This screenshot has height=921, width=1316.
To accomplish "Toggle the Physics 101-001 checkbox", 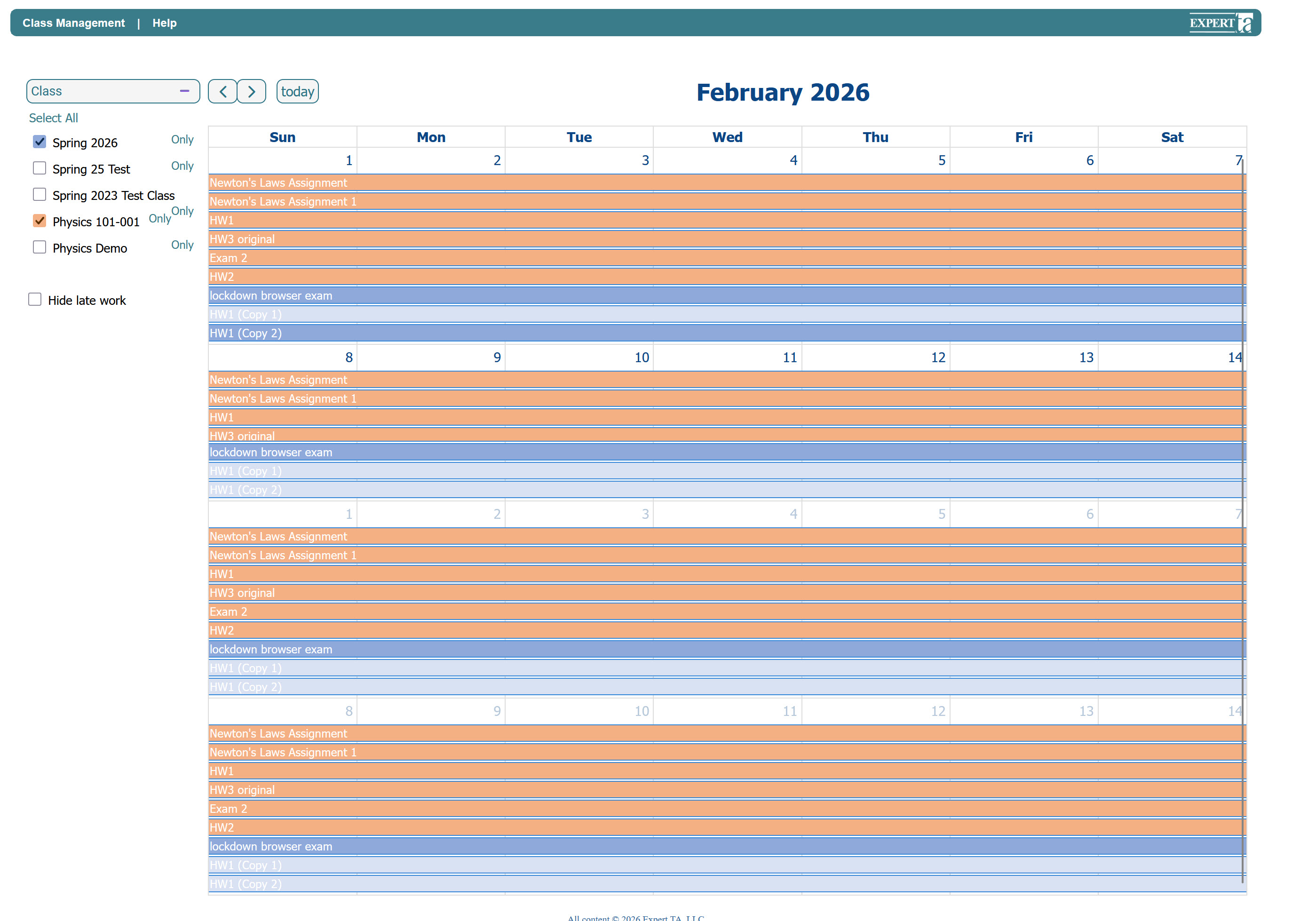I will tap(40, 221).
